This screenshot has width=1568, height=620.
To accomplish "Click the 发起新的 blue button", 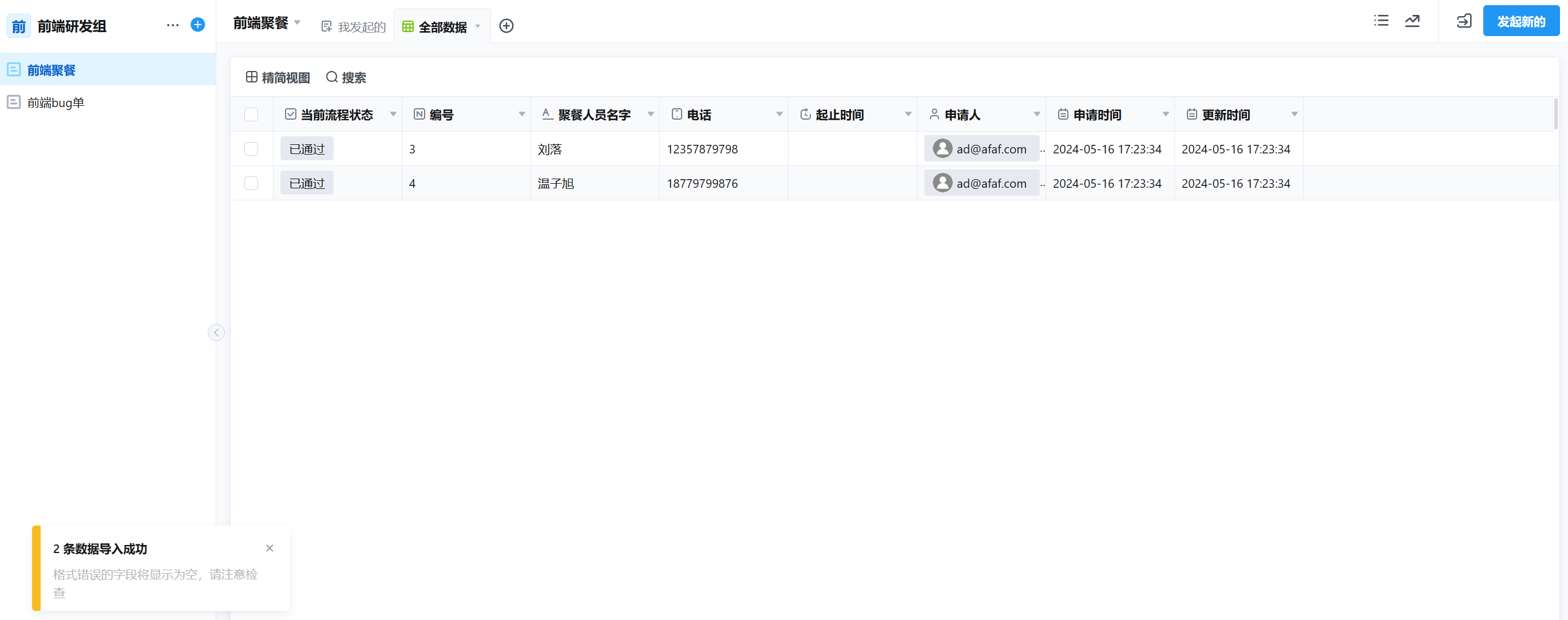I will 1521,20.
